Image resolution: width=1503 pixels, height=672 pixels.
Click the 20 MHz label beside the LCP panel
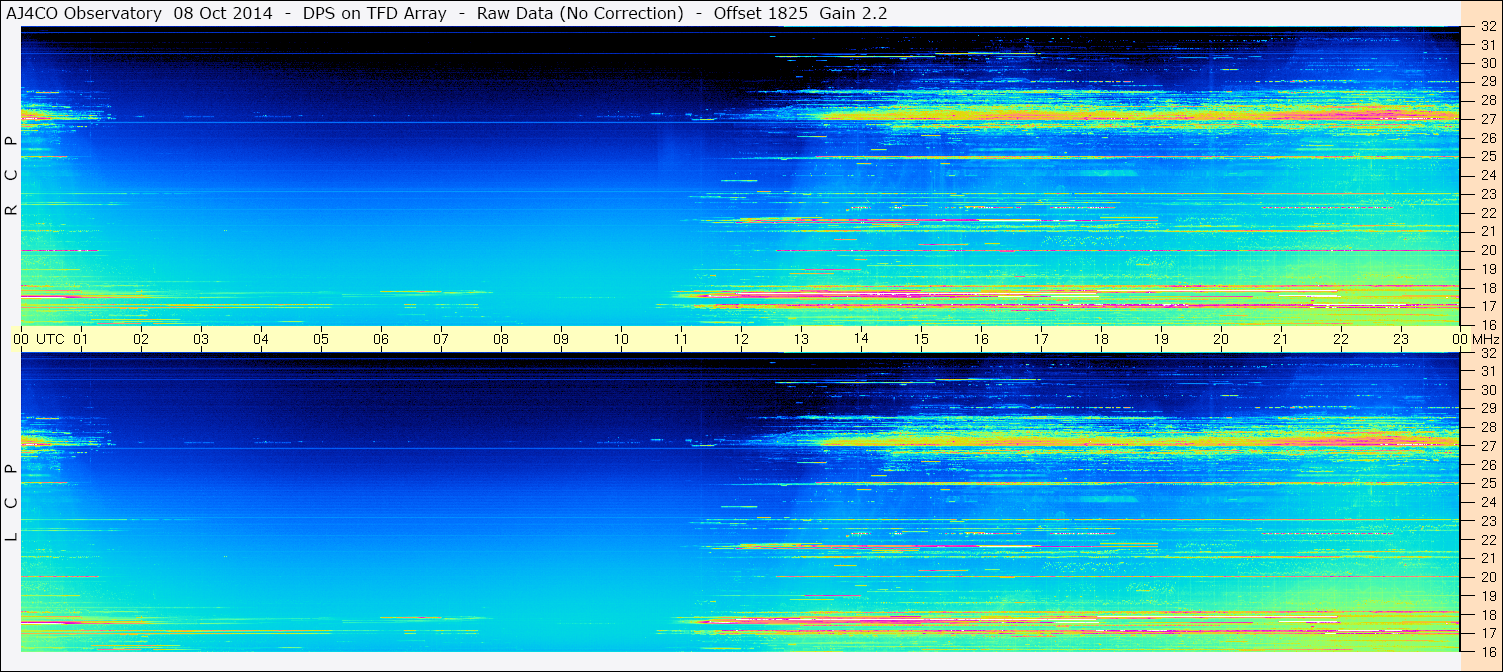pyautogui.click(x=1488, y=577)
